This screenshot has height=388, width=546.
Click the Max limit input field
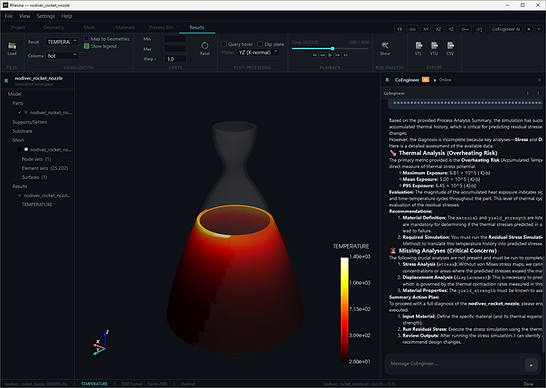pos(175,49)
